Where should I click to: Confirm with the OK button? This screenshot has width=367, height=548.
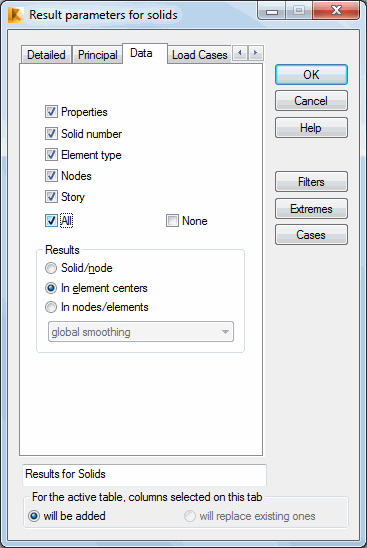tap(311, 74)
